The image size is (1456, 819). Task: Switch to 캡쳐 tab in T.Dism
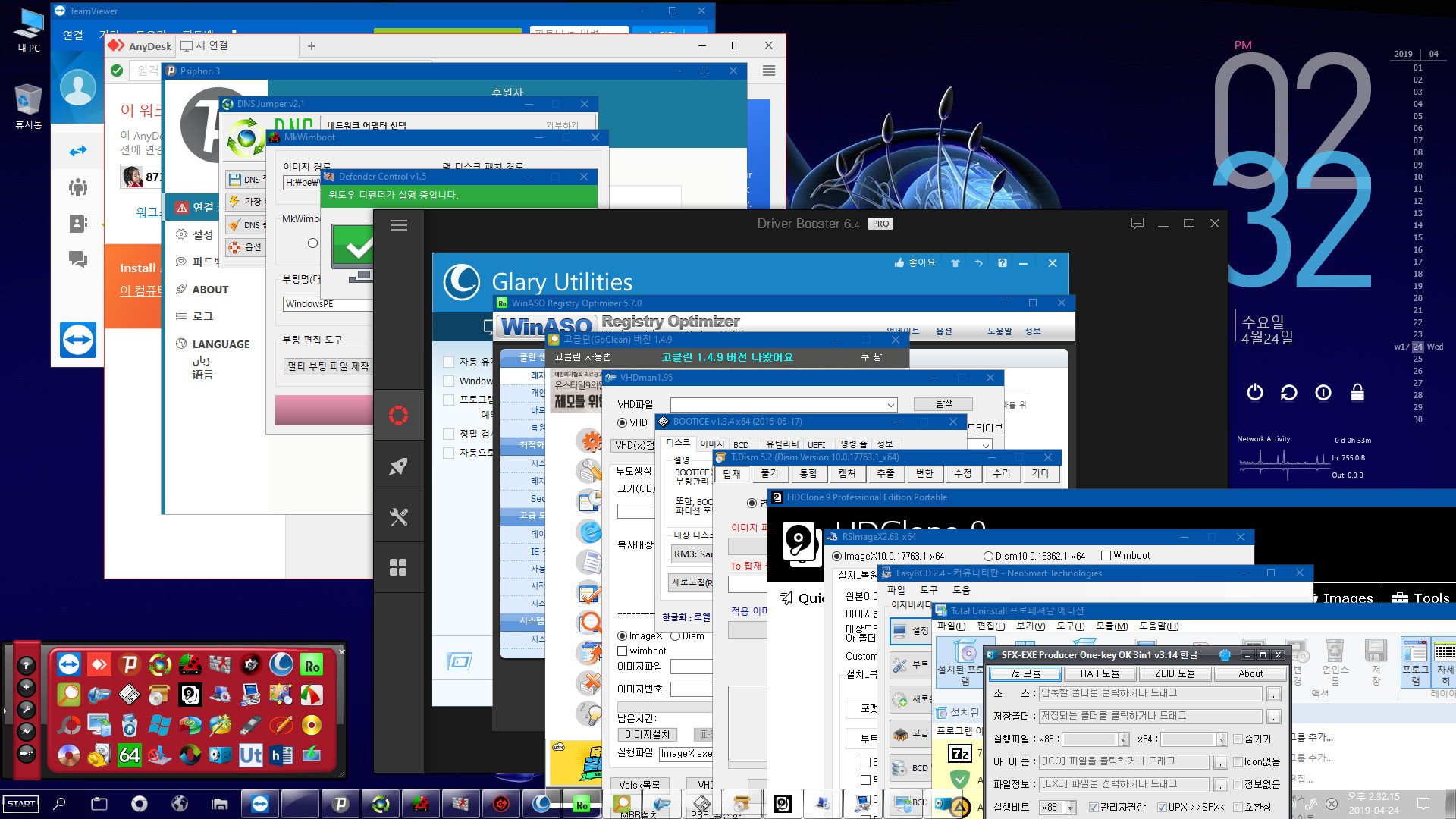pyautogui.click(x=846, y=473)
